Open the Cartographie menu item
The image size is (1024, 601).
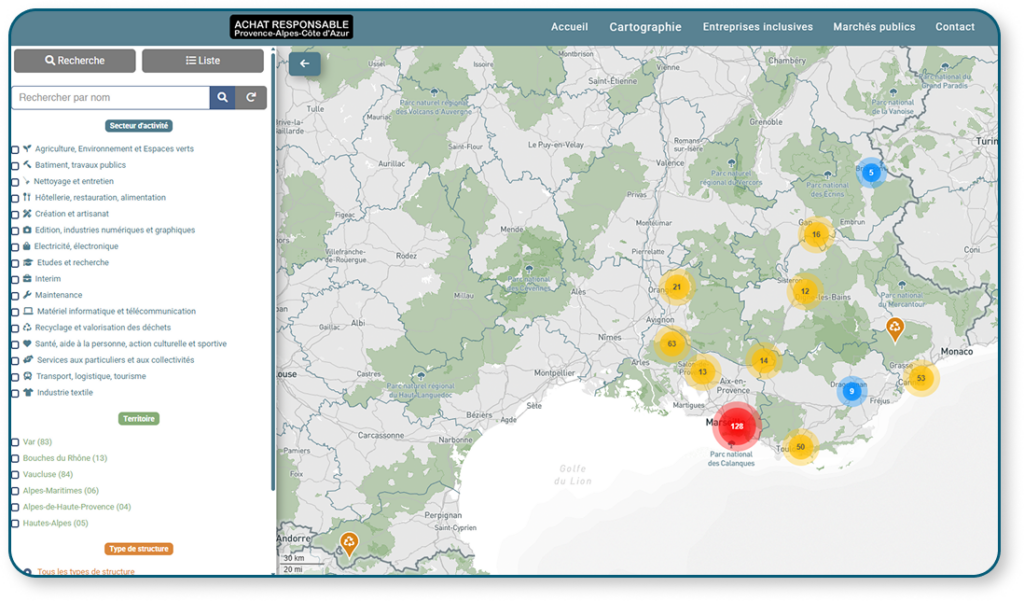point(645,27)
